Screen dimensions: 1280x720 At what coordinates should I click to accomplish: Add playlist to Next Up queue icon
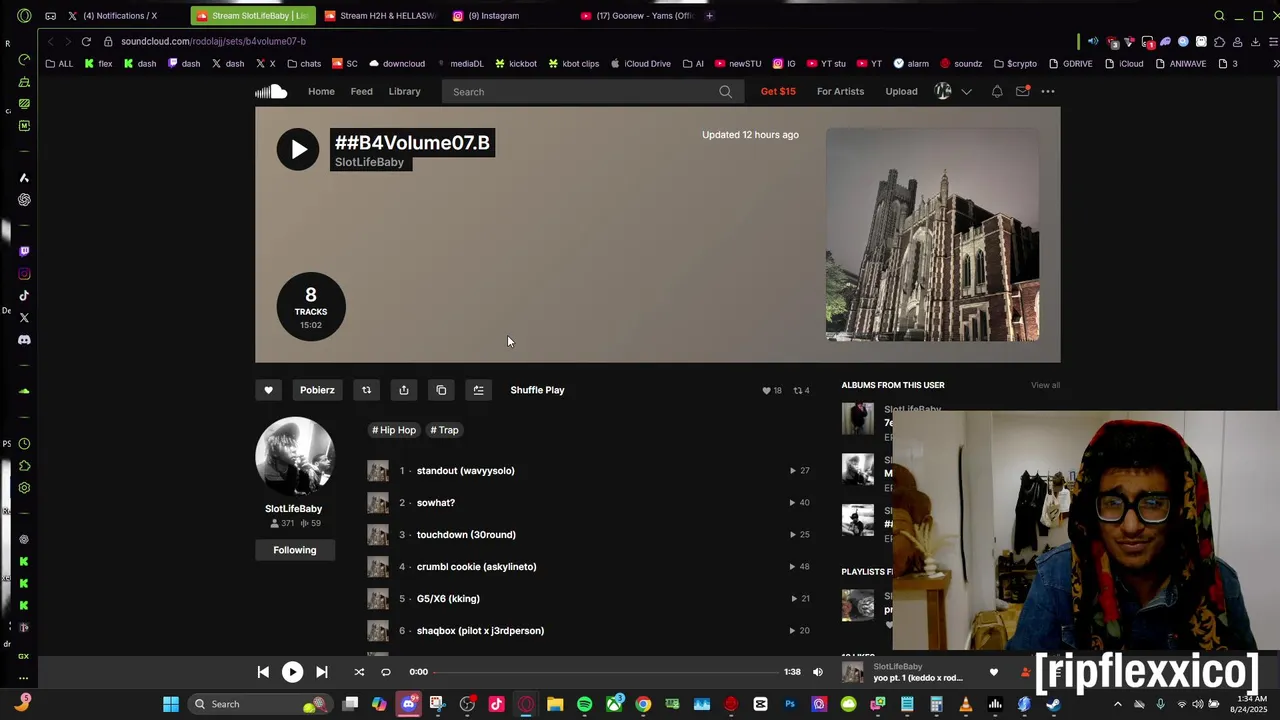[x=479, y=390]
